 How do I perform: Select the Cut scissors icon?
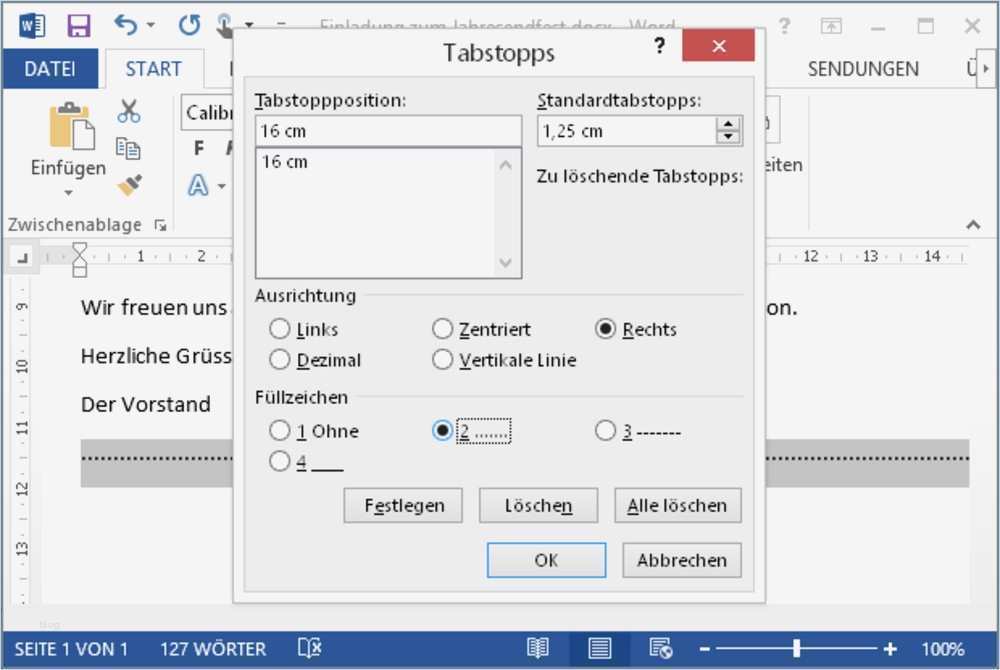(129, 110)
